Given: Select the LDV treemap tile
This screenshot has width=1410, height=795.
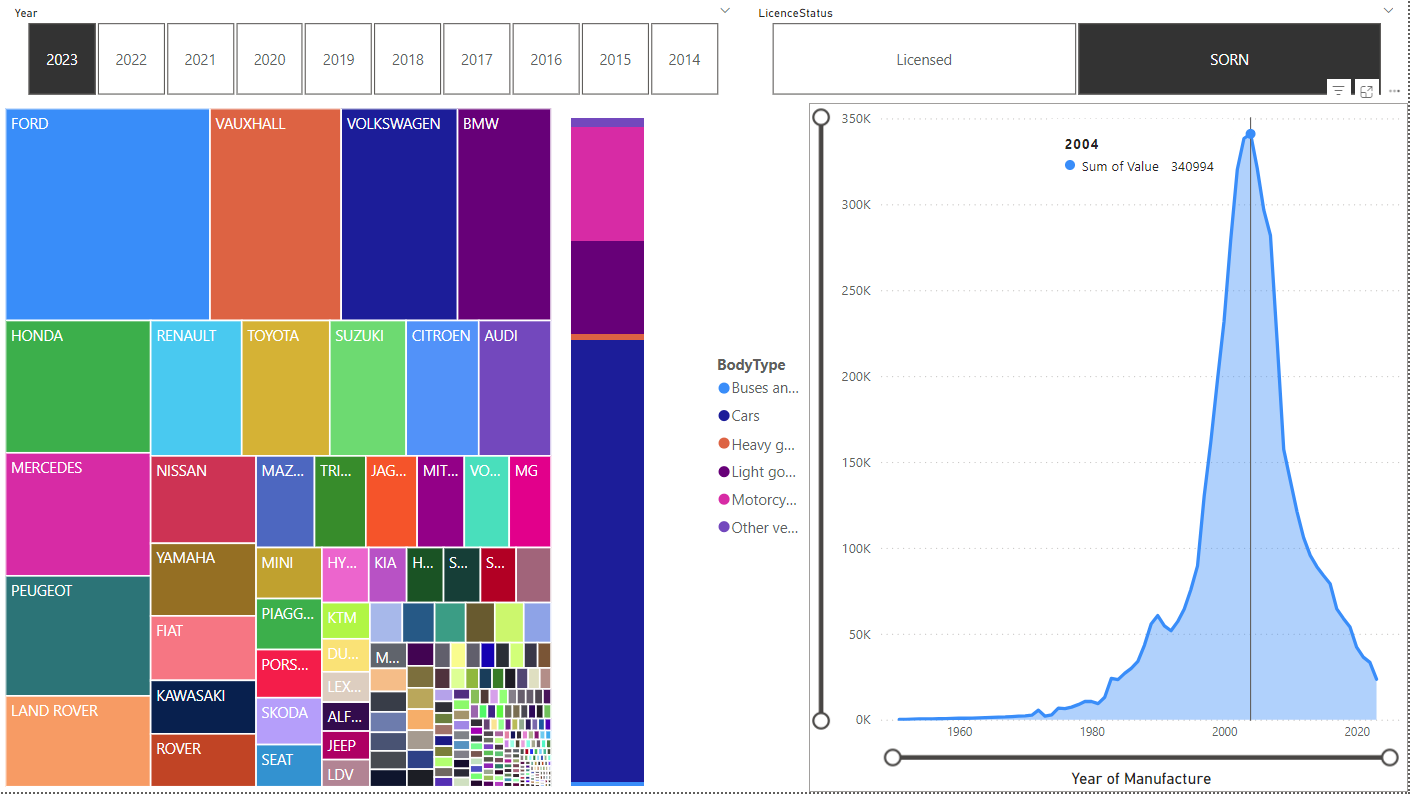Looking at the screenshot, I should tap(346, 773).
